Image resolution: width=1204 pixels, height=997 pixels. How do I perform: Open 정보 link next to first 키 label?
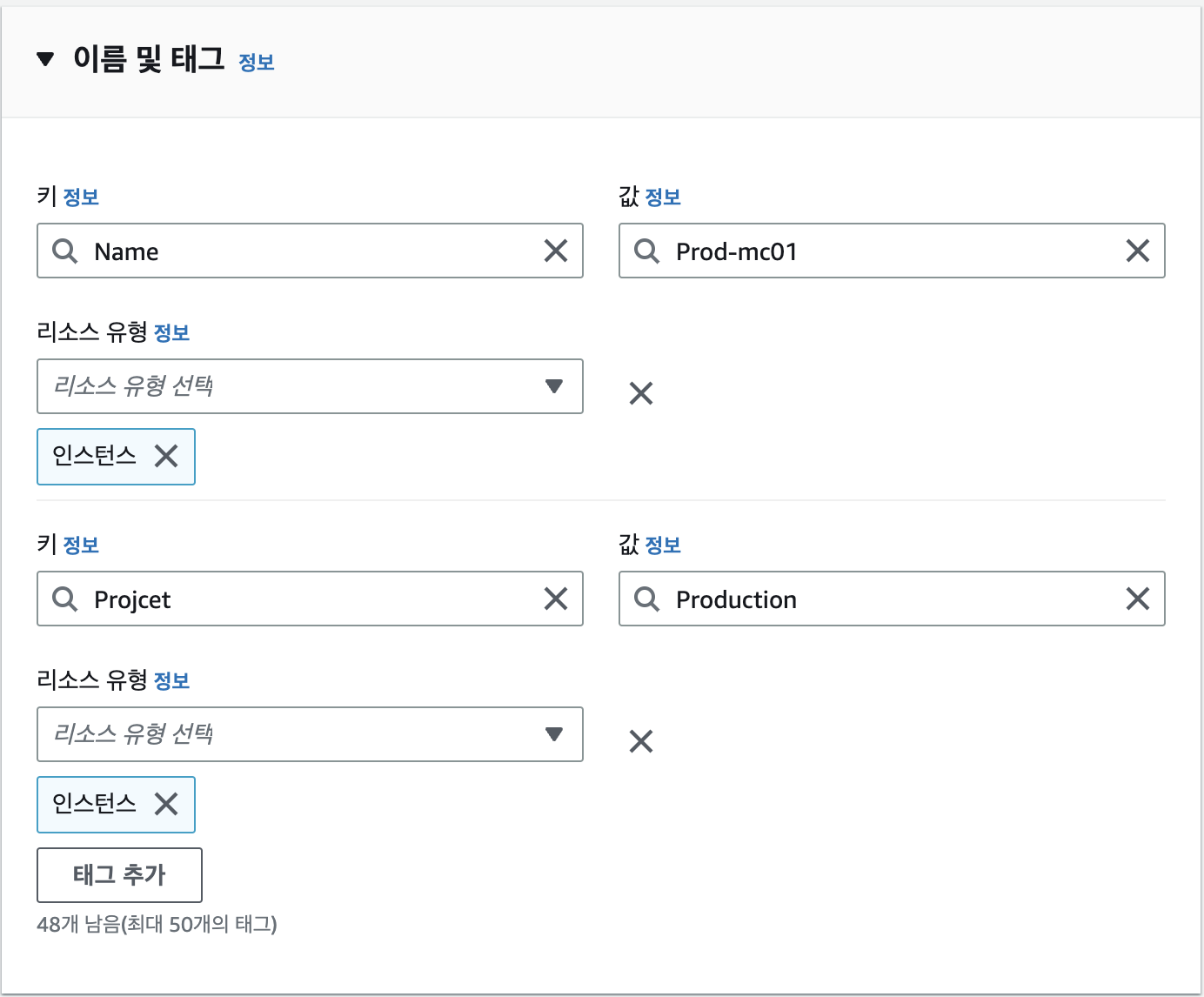(81, 197)
